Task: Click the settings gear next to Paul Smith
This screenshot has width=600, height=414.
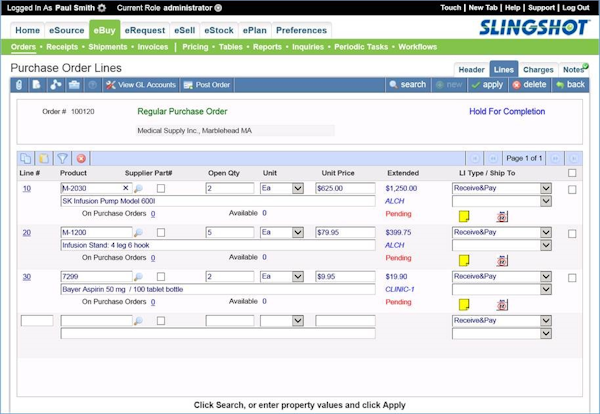Action: pos(102,8)
